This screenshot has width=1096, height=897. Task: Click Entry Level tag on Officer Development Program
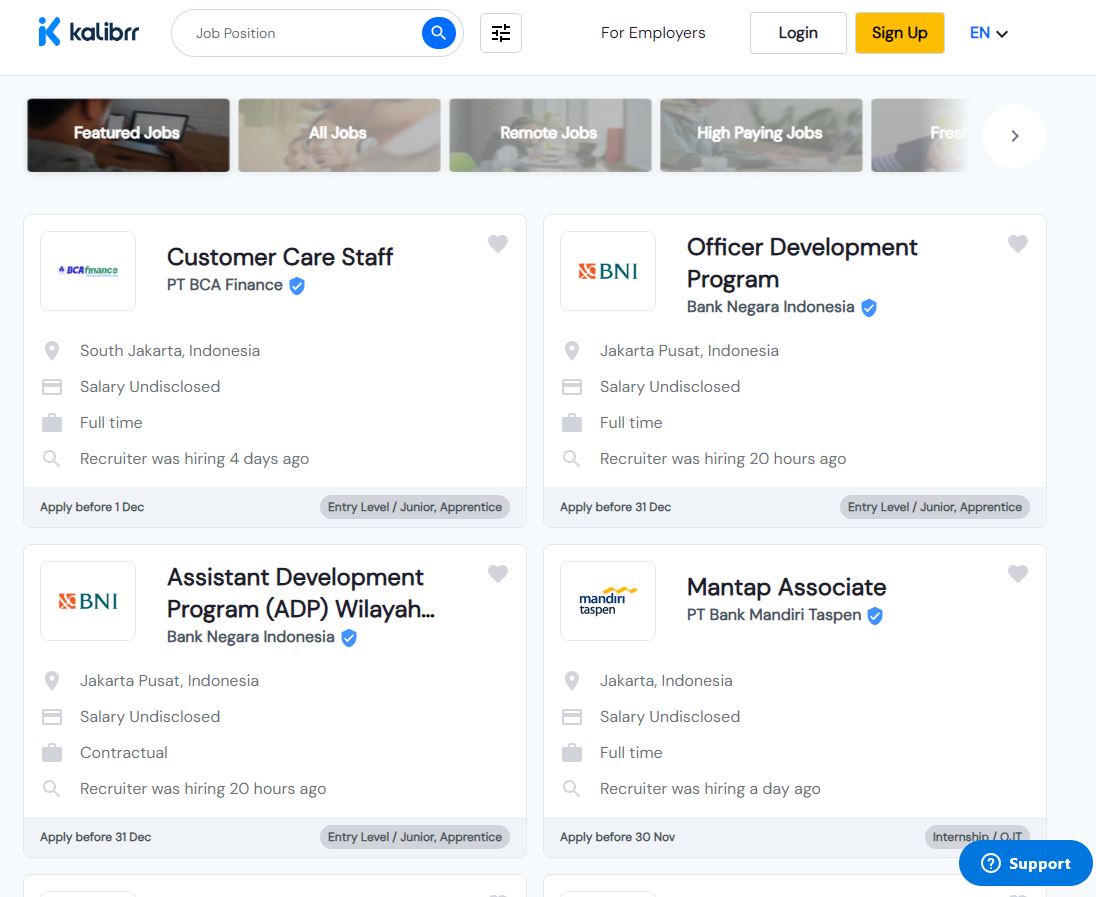pos(935,507)
